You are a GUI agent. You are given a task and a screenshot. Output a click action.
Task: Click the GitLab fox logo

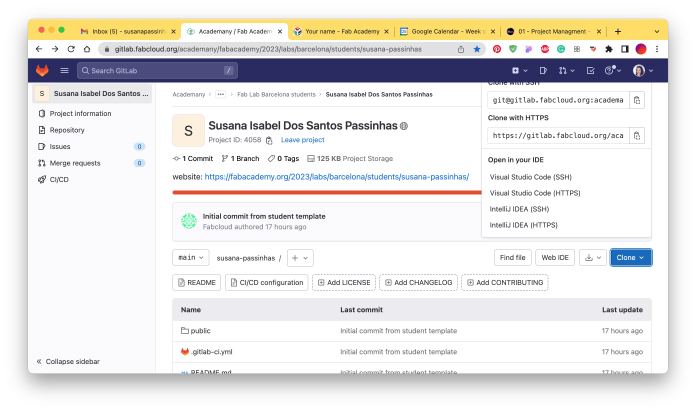point(42,71)
